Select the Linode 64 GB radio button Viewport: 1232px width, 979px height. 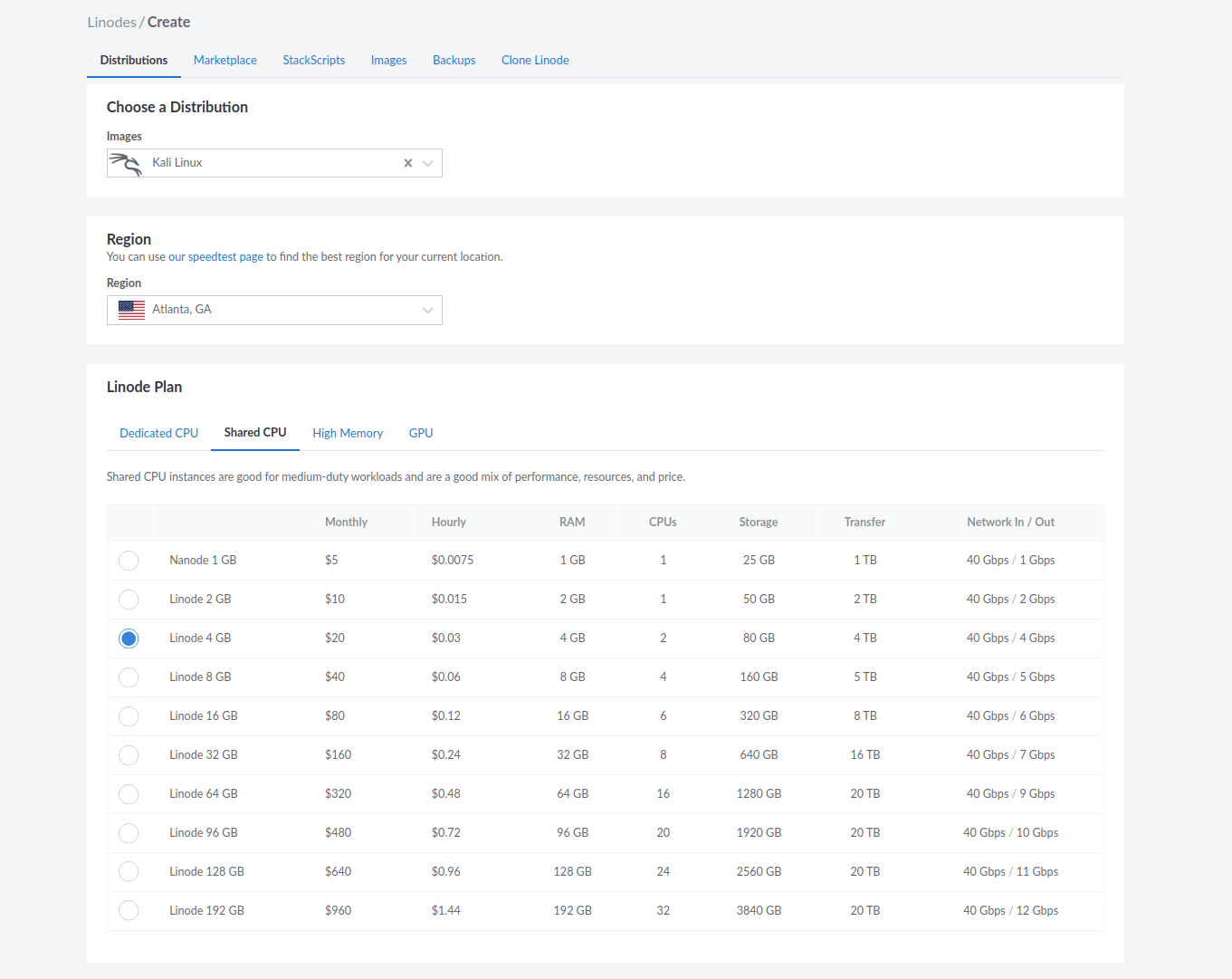point(129,794)
